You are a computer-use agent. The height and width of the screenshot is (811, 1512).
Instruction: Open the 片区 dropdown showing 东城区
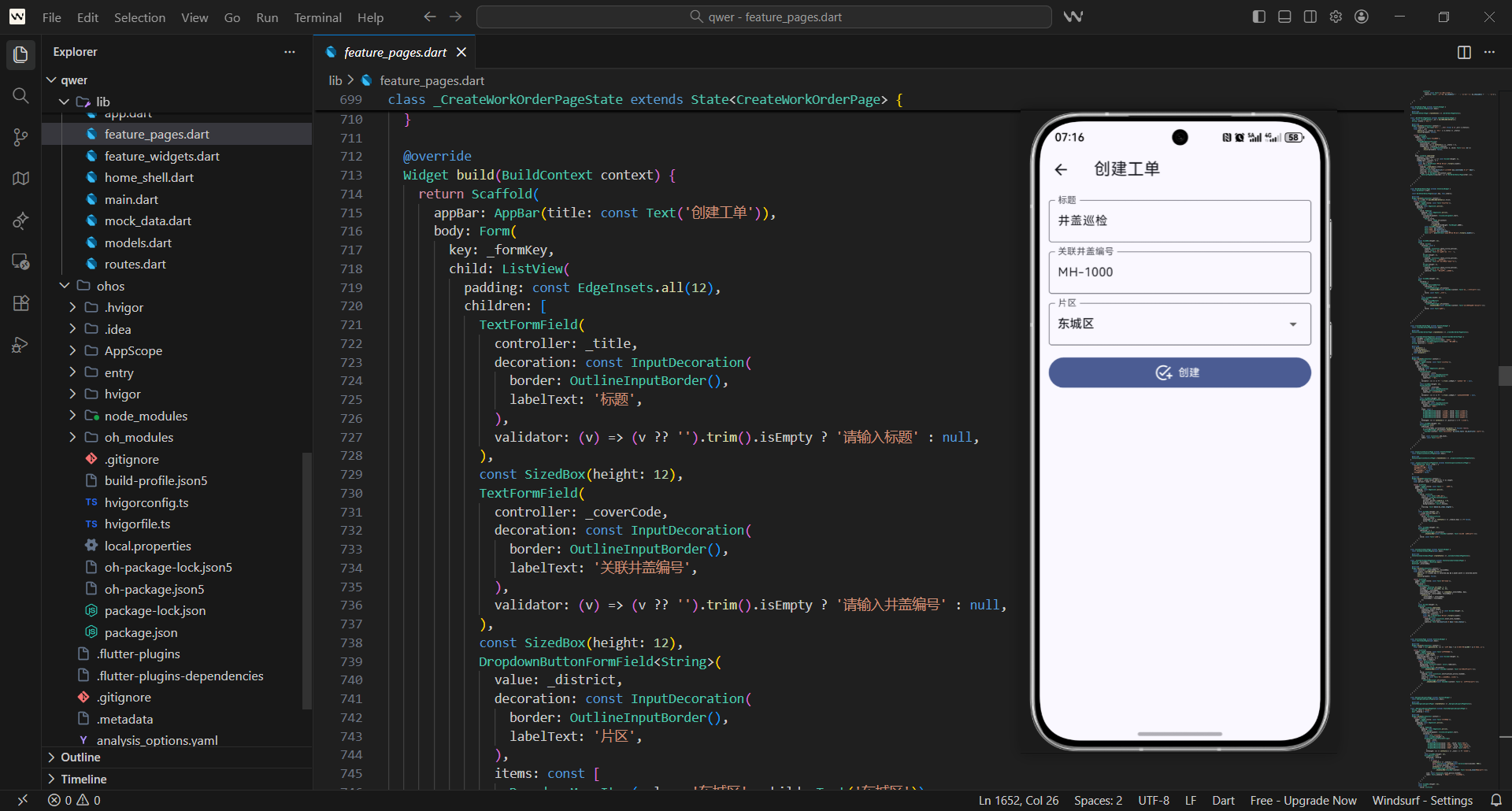click(1179, 324)
